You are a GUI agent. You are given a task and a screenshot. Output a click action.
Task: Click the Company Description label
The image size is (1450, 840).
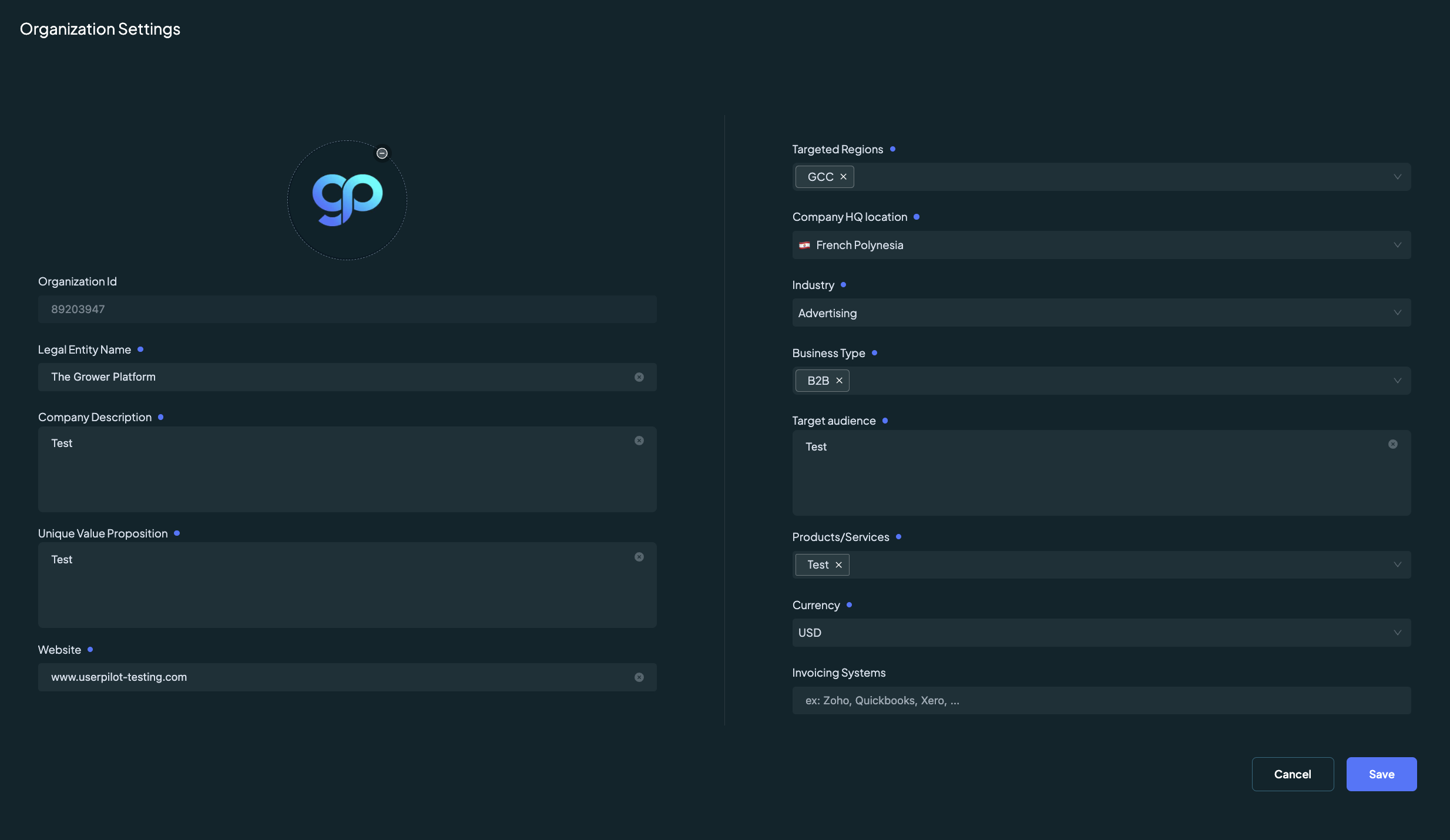point(95,417)
